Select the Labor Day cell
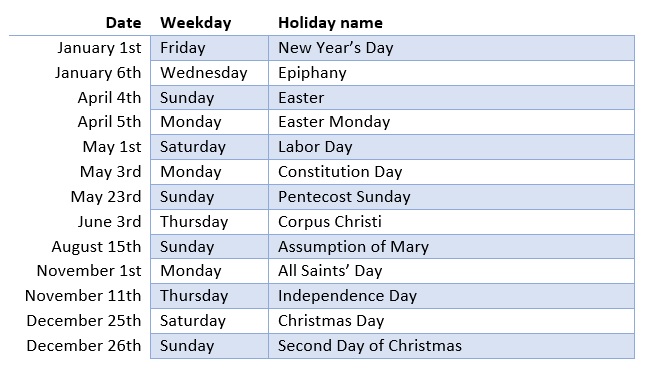The image size is (653, 369). pos(451,147)
